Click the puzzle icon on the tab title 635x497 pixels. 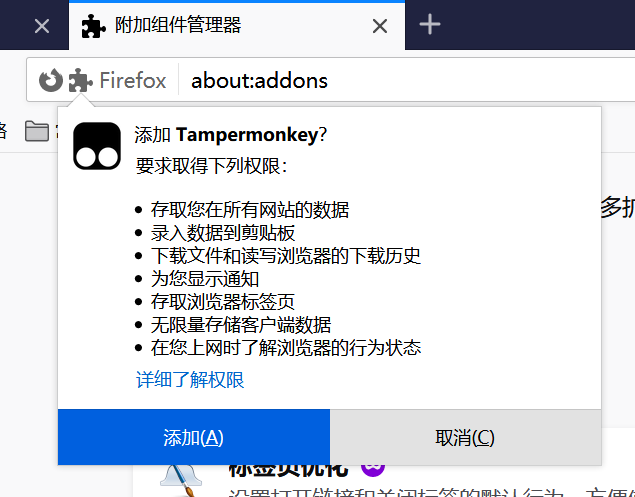tap(94, 26)
